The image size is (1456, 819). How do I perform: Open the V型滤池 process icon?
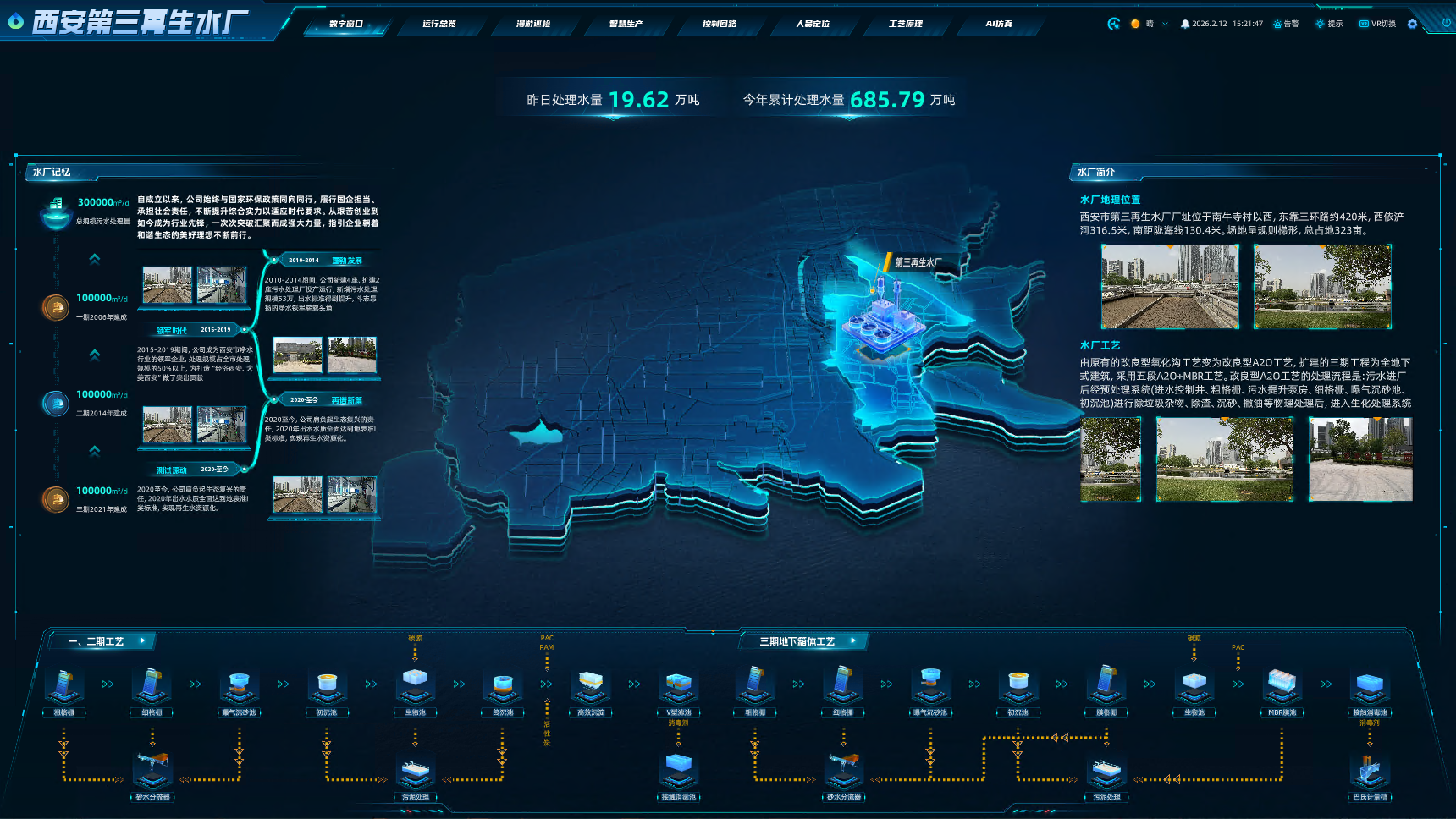(x=678, y=685)
